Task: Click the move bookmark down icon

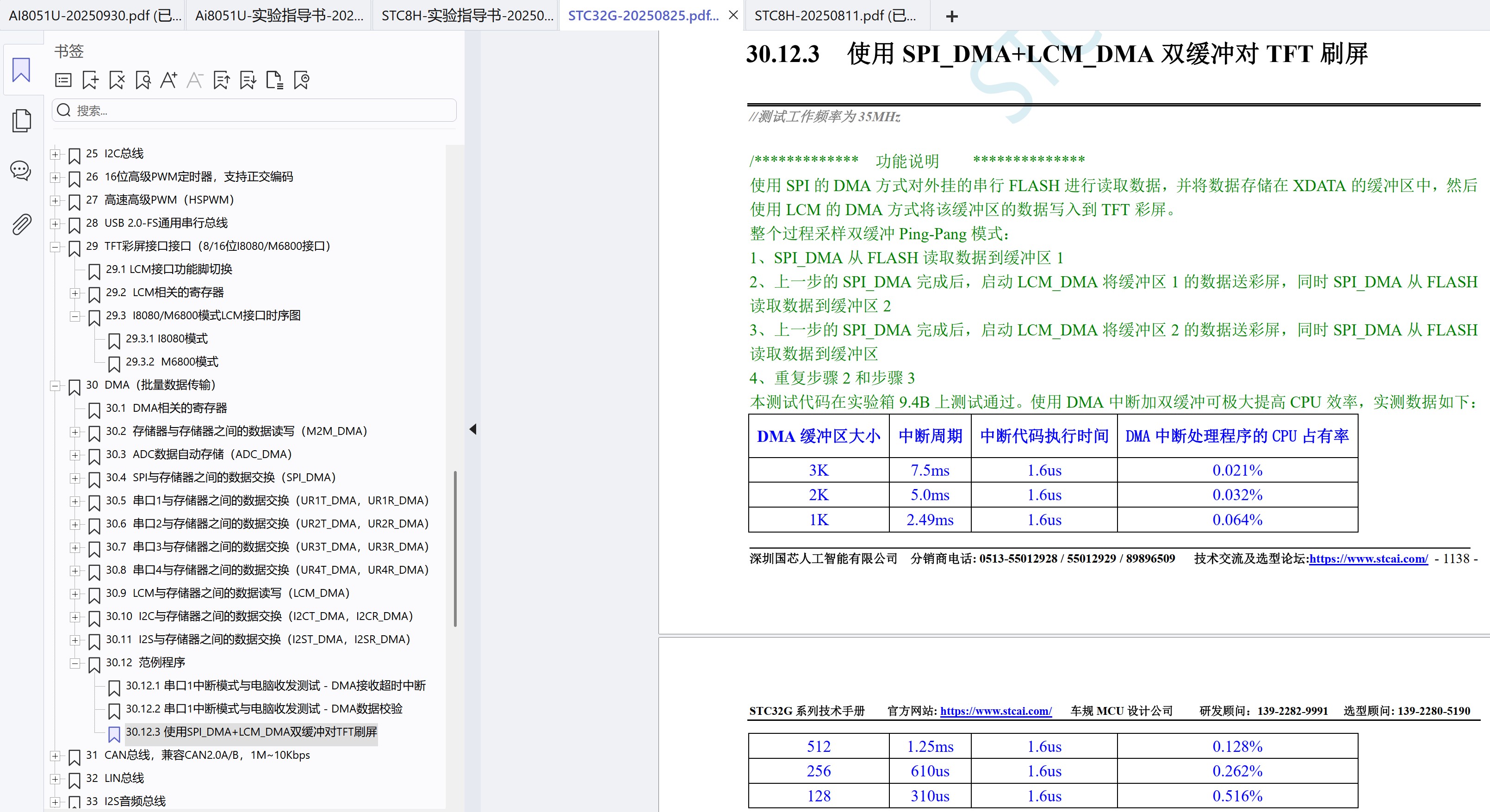Action: (x=248, y=80)
